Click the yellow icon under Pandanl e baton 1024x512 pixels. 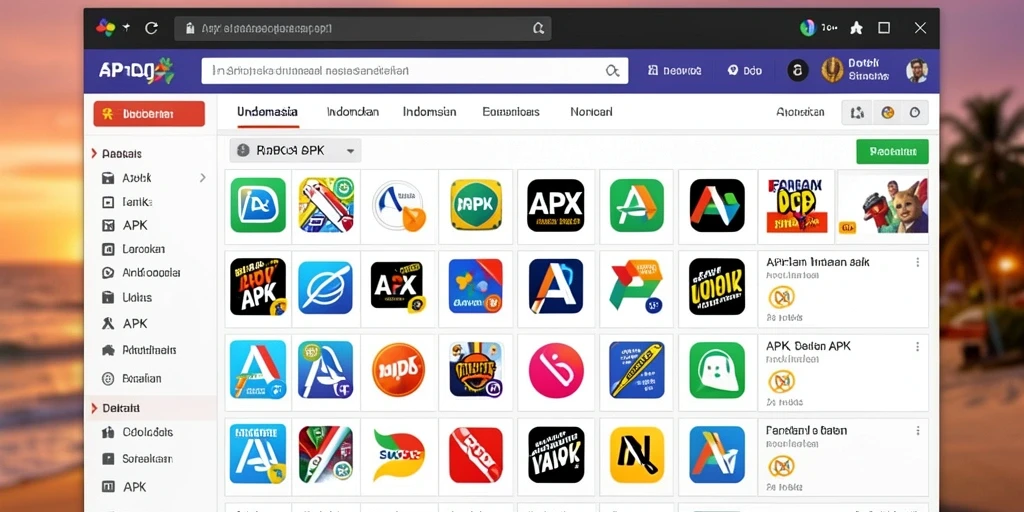[x=781, y=466]
